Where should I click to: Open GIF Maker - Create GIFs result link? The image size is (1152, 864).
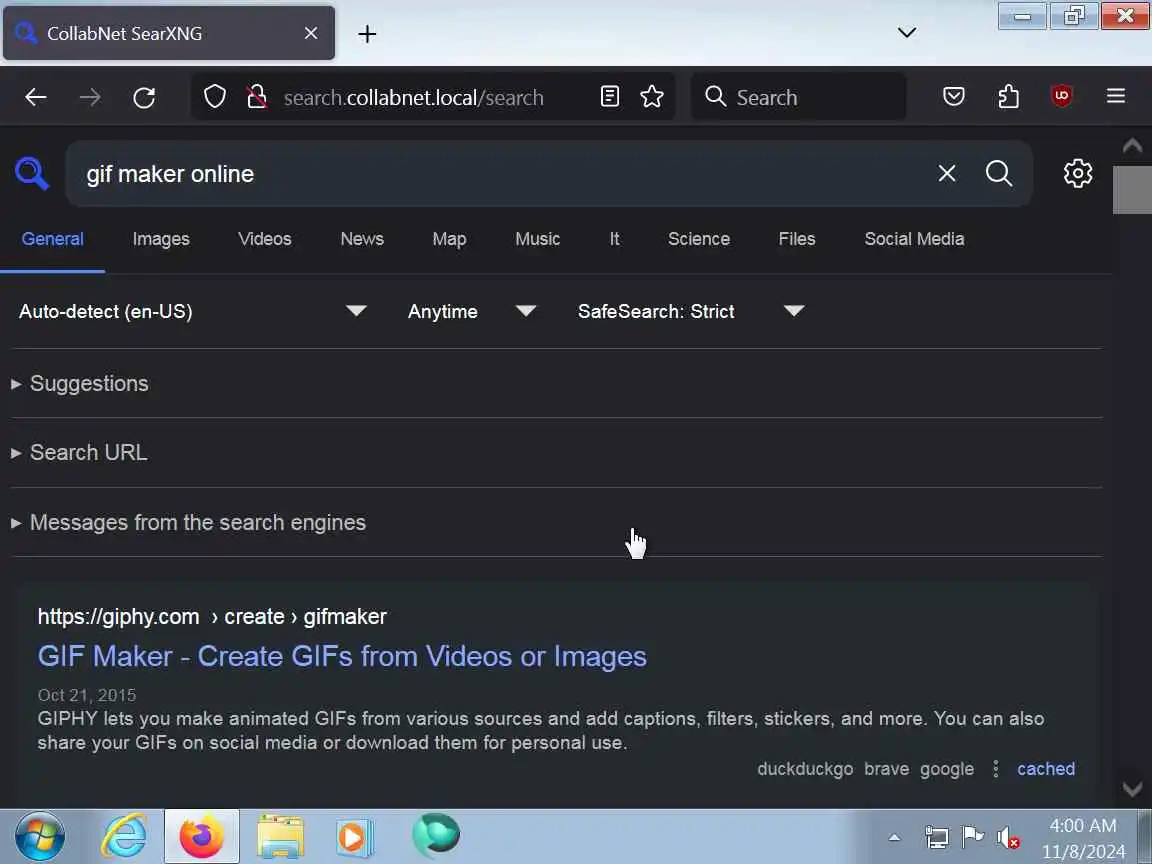click(342, 656)
